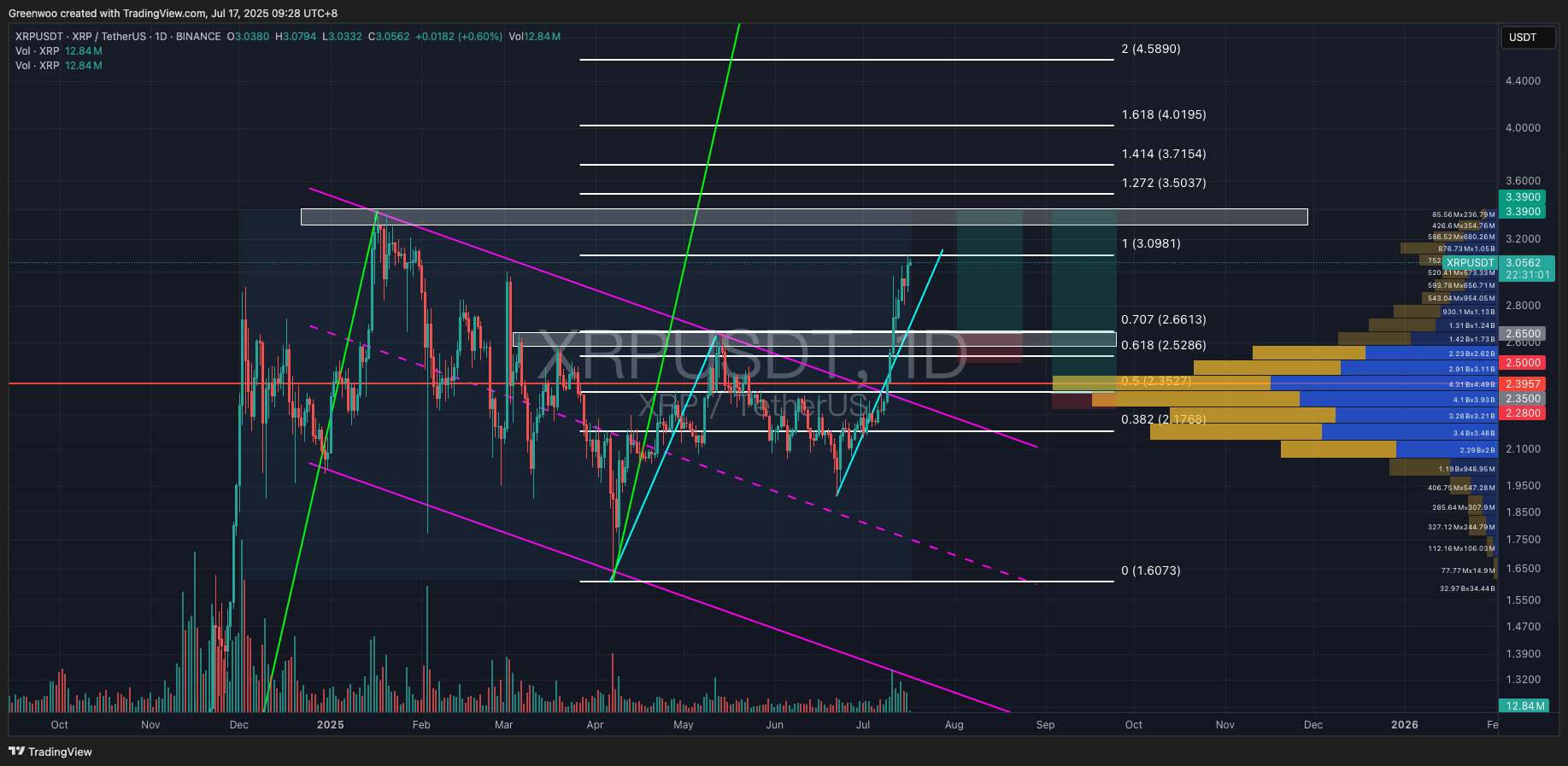Viewport: 1568px width, 766px height.
Task: Select the Fibonacci label 0 (1.6073)
Action: (1151, 570)
